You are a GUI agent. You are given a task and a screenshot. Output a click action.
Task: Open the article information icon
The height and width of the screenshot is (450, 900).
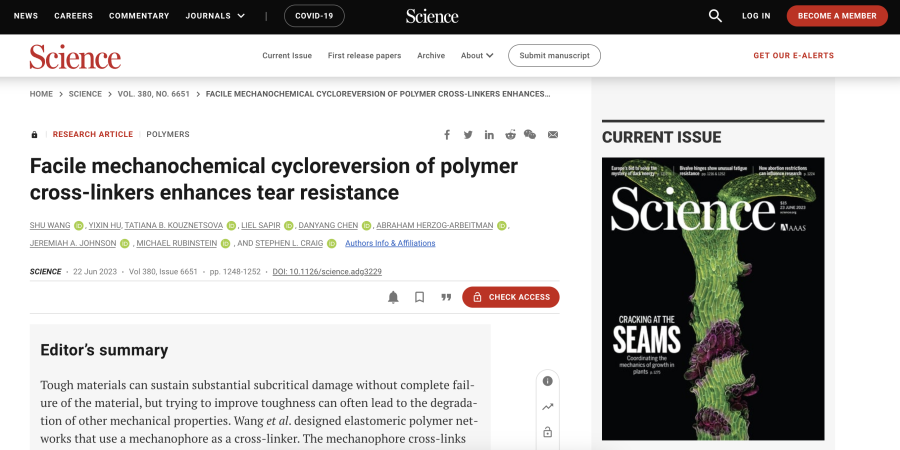tap(547, 381)
